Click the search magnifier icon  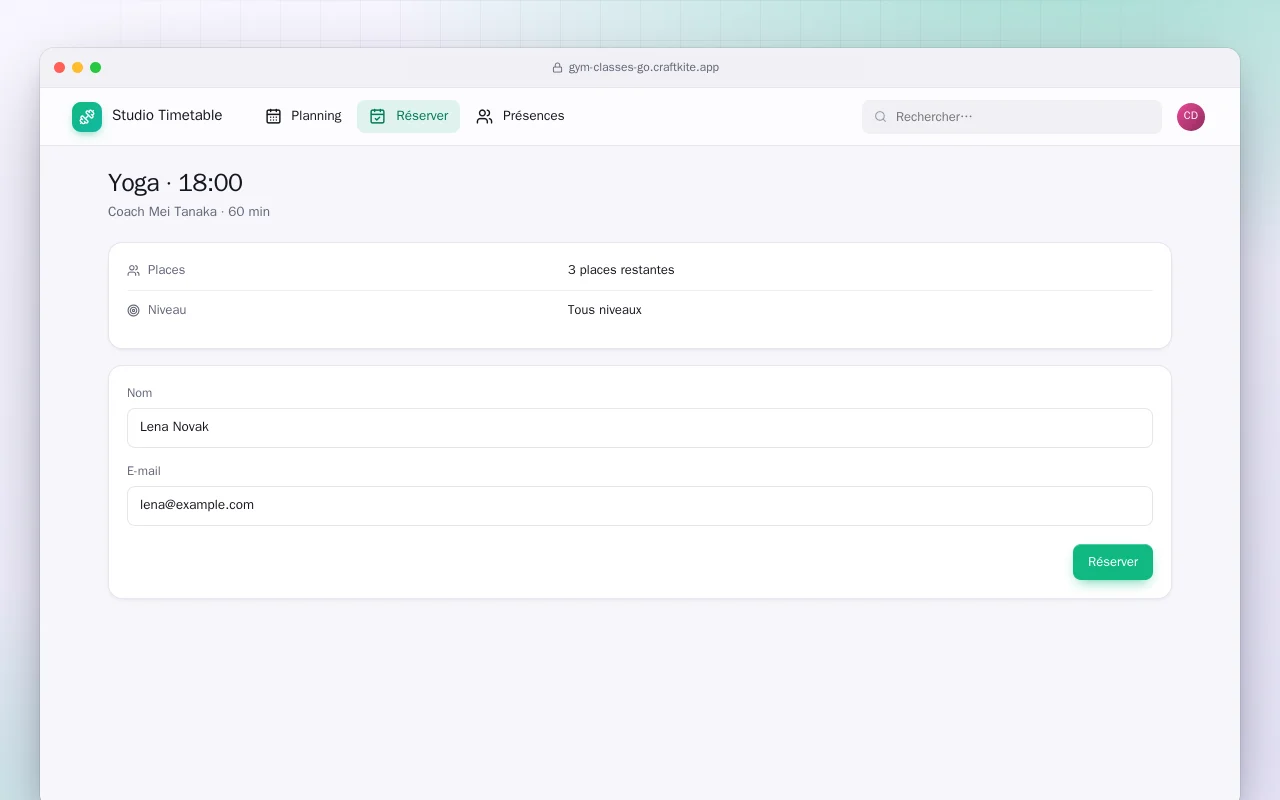click(881, 117)
